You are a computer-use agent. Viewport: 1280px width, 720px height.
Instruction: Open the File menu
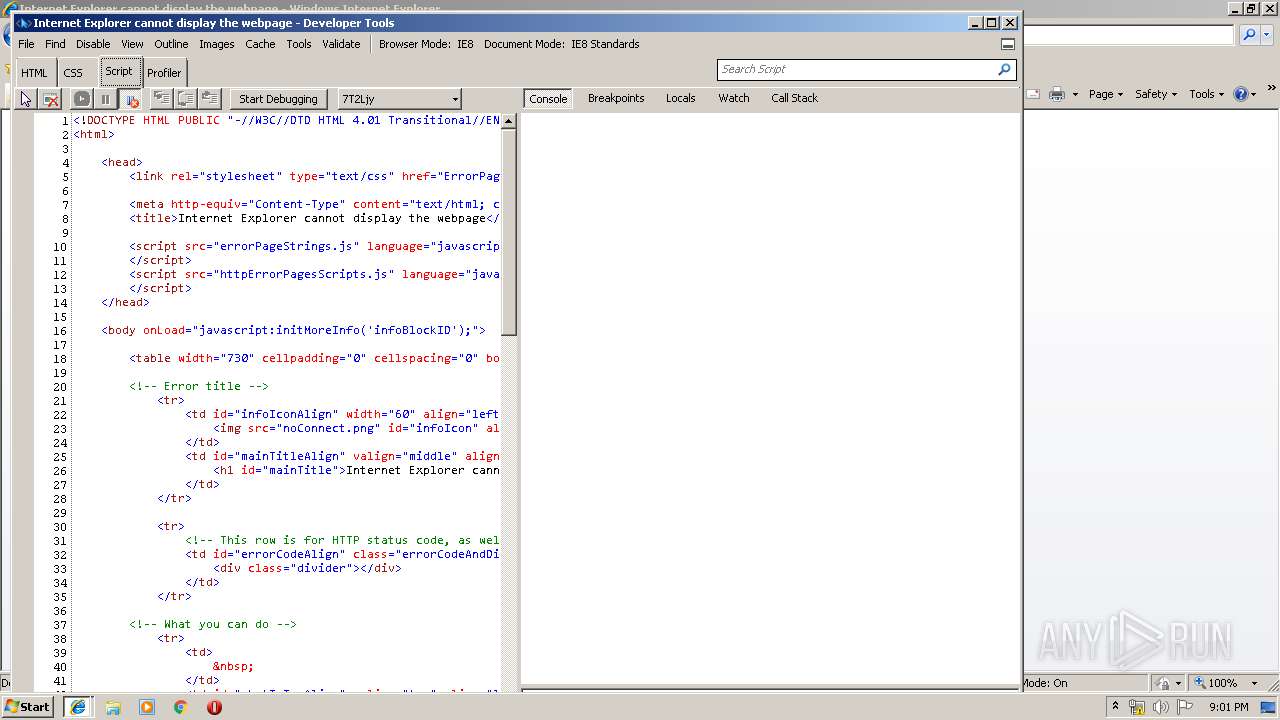[26, 44]
